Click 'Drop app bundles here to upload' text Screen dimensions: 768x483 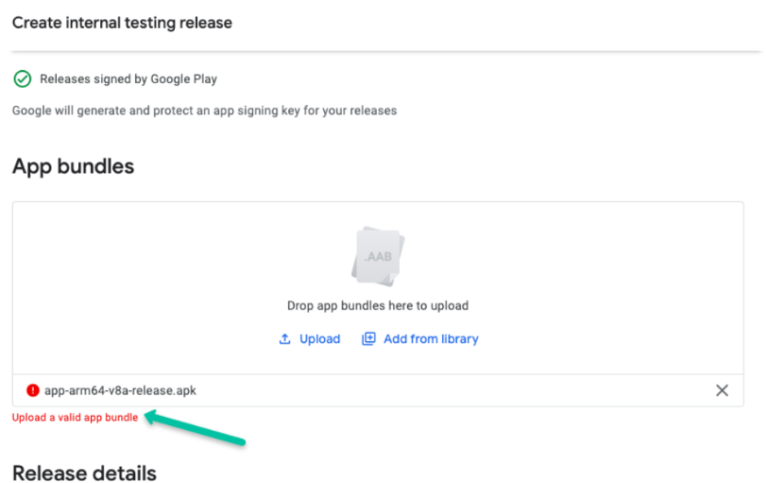pyautogui.click(x=377, y=306)
